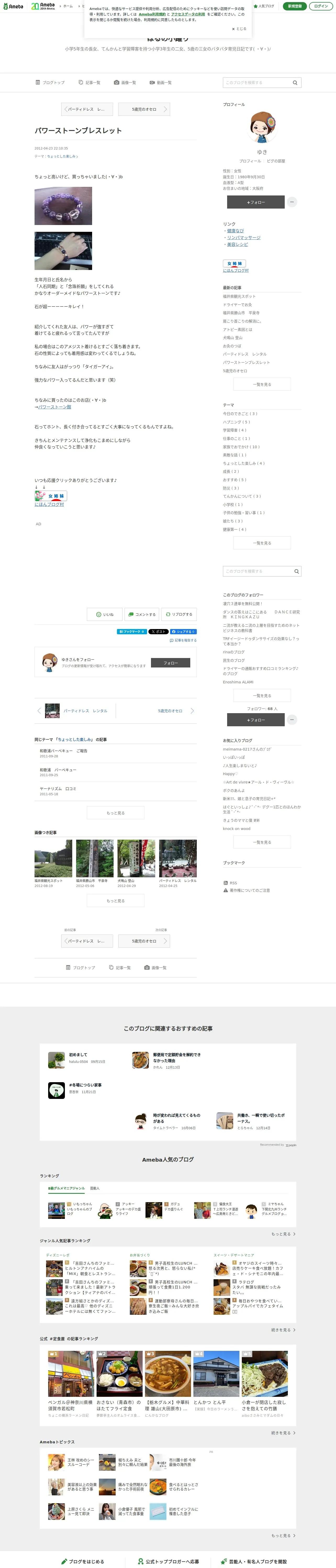Open the 美容レシピ sidebar link
The height and width of the screenshot is (1568, 336).
coord(238,245)
